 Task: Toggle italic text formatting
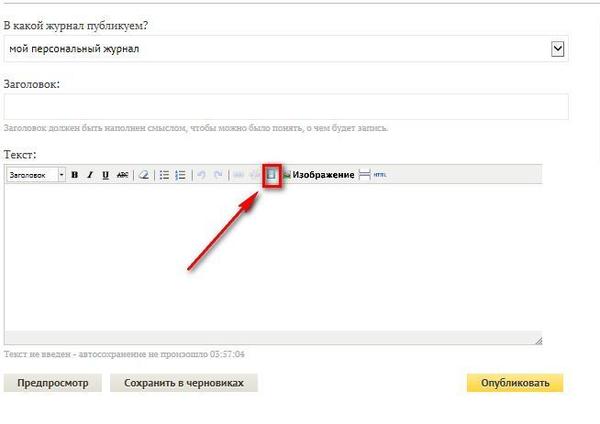click(90, 175)
